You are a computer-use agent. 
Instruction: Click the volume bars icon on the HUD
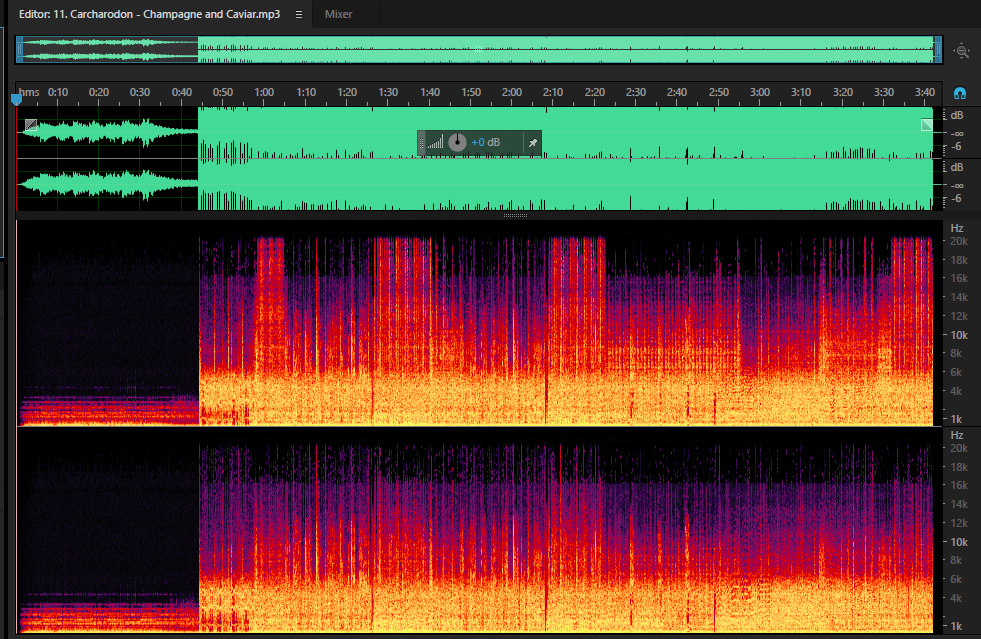click(x=435, y=143)
